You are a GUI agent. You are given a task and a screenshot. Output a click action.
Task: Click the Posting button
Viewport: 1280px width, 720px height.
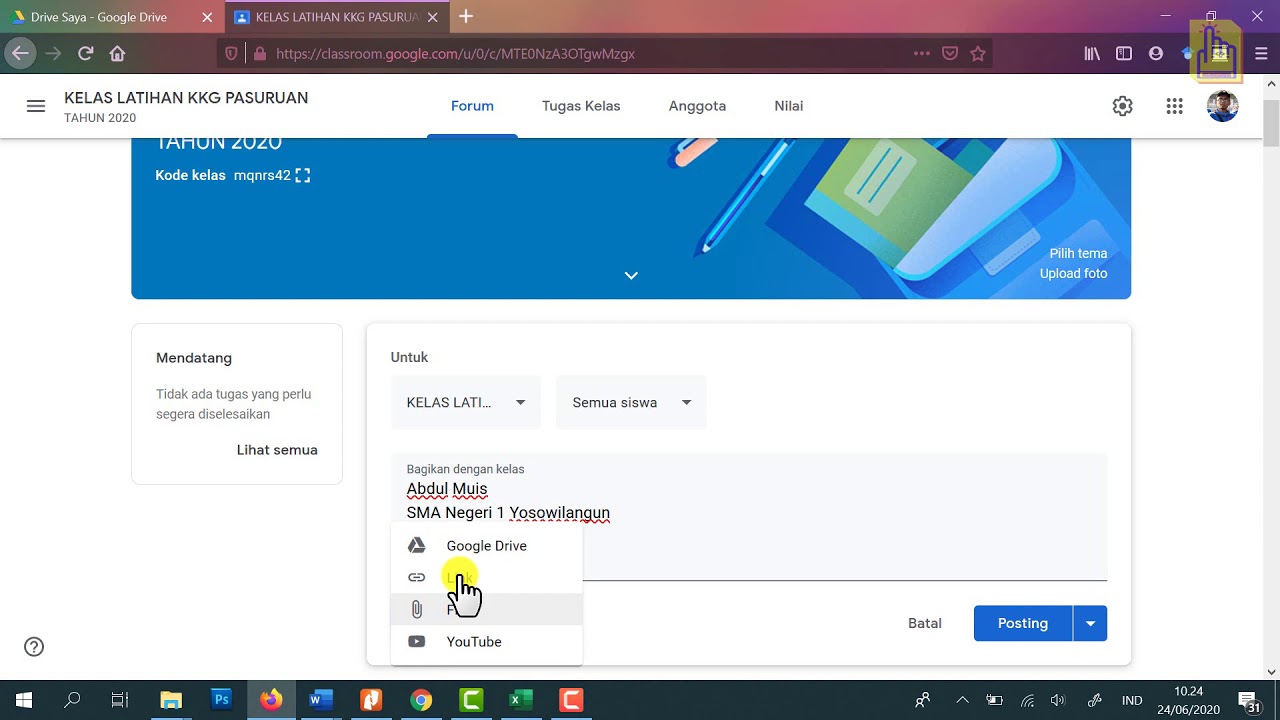click(x=1023, y=624)
